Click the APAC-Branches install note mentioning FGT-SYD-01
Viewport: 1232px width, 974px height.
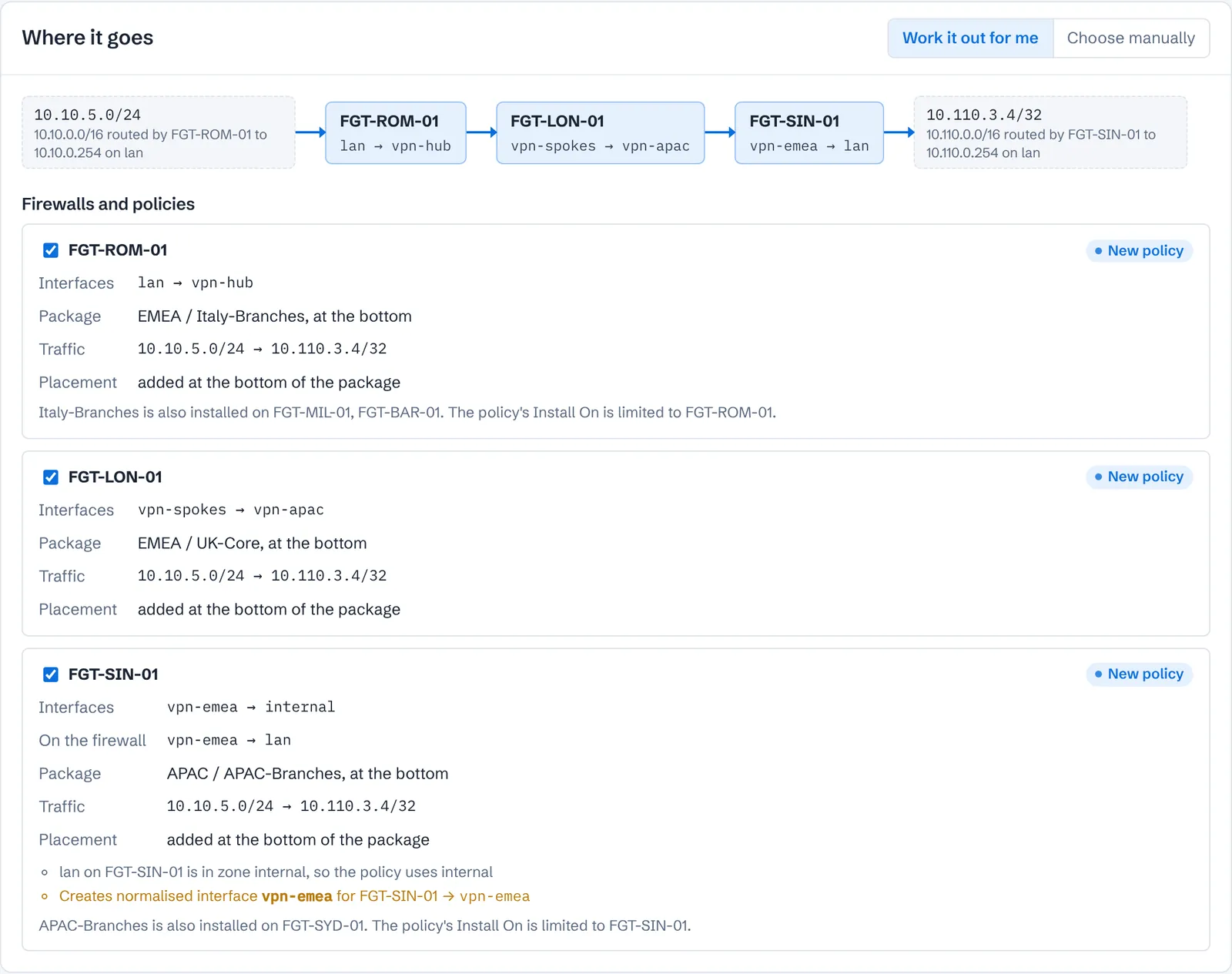coord(365,925)
